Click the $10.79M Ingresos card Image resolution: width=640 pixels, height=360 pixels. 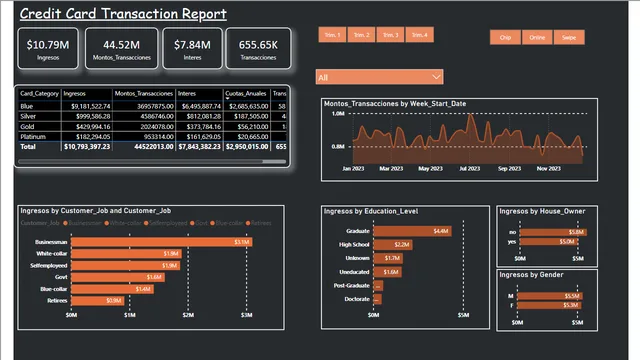(x=48, y=48)
